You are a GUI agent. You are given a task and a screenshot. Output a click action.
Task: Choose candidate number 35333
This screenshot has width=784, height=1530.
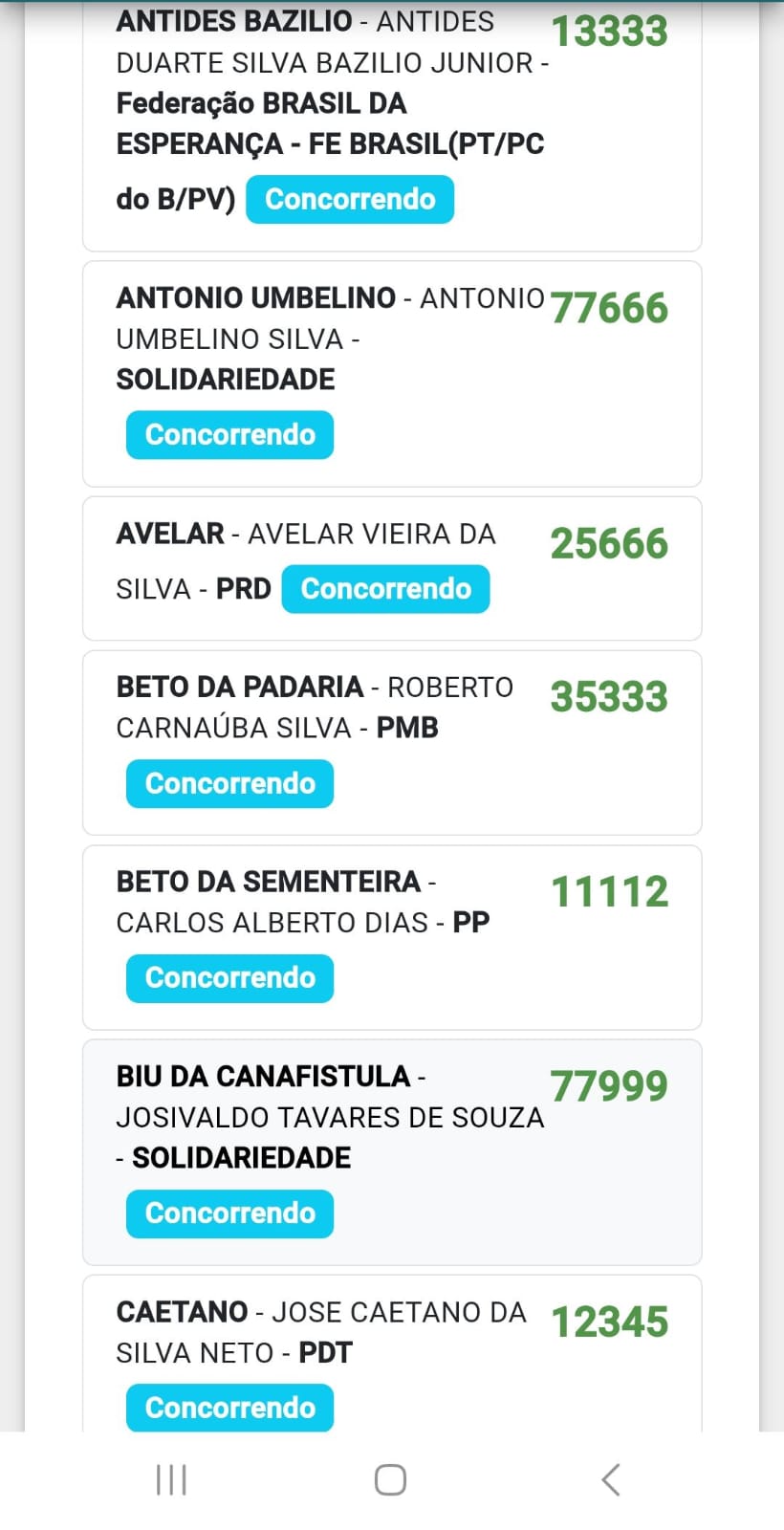tap(609, 697)
